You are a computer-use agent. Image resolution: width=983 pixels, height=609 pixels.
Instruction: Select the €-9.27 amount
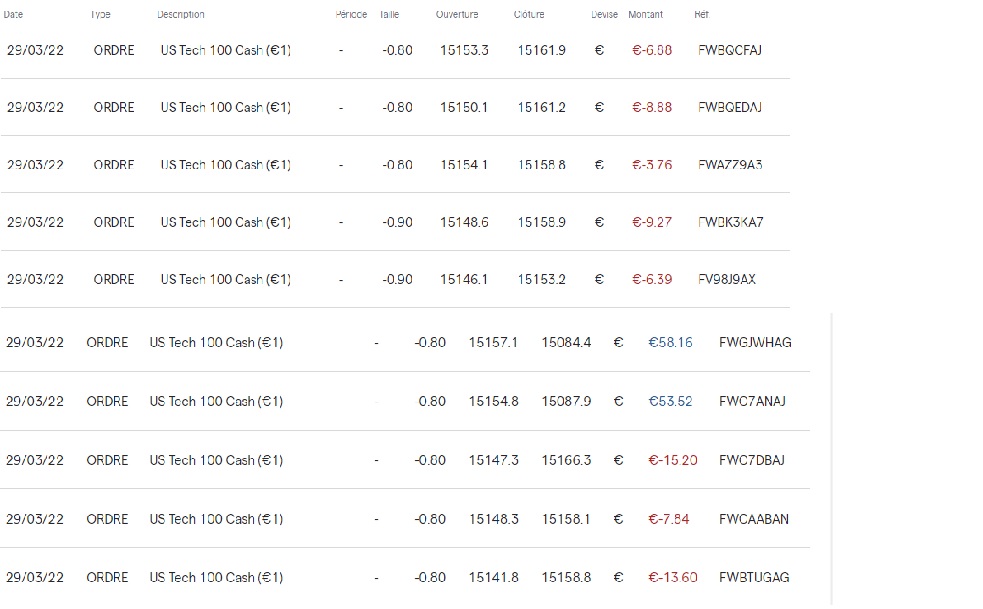652,222
